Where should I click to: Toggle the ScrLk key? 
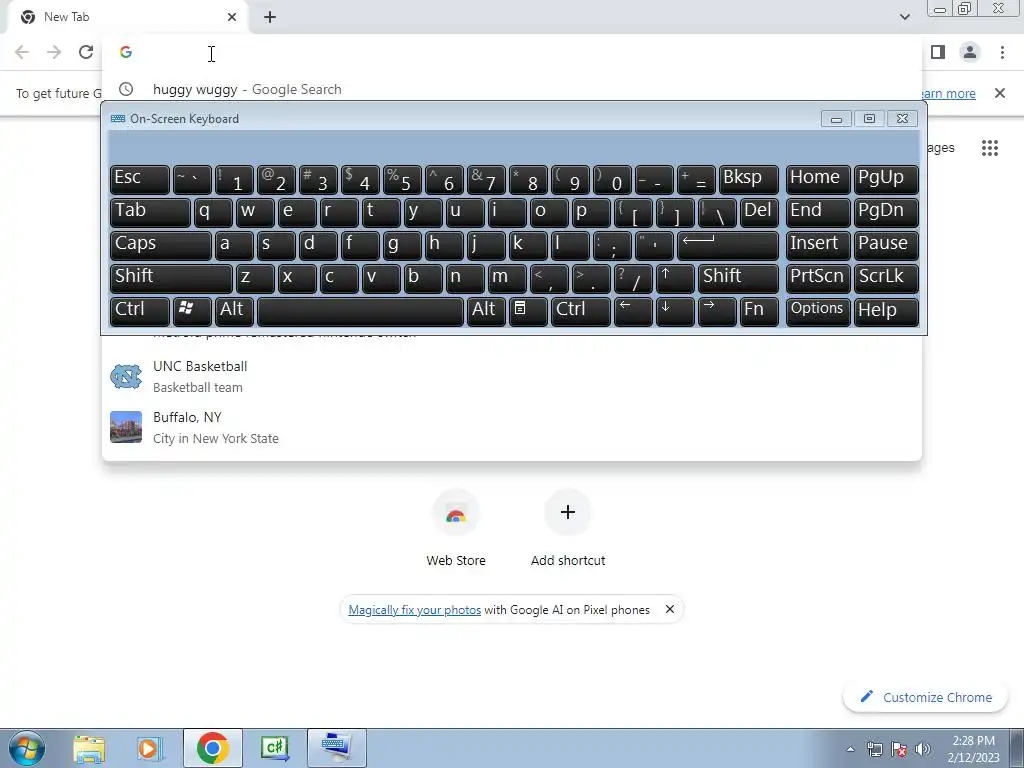[886, 278]
